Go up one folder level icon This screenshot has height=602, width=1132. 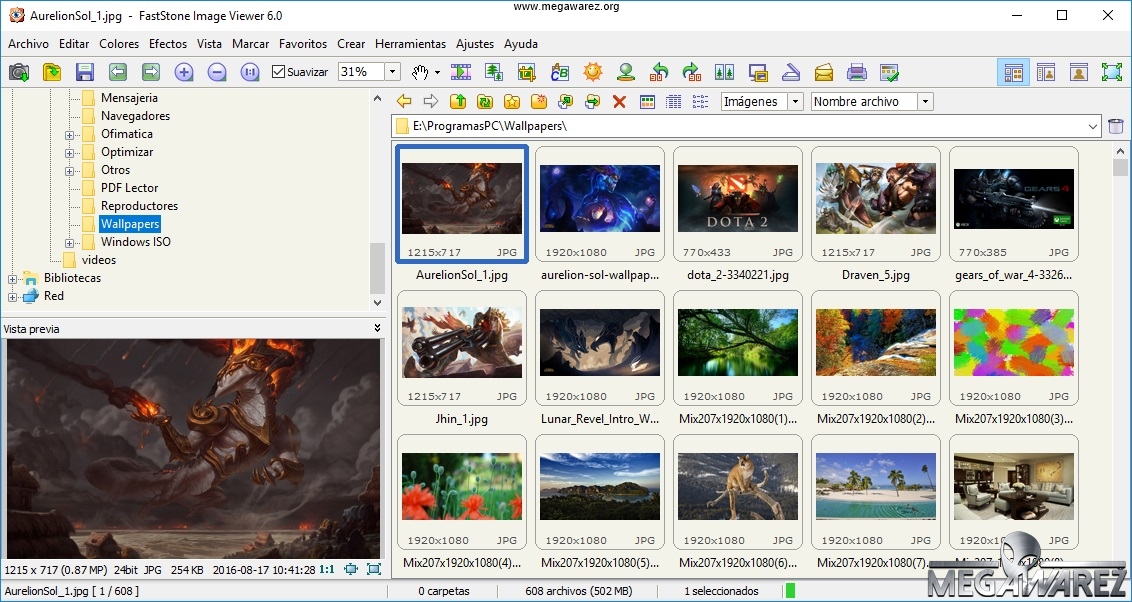tap(458, 102)
